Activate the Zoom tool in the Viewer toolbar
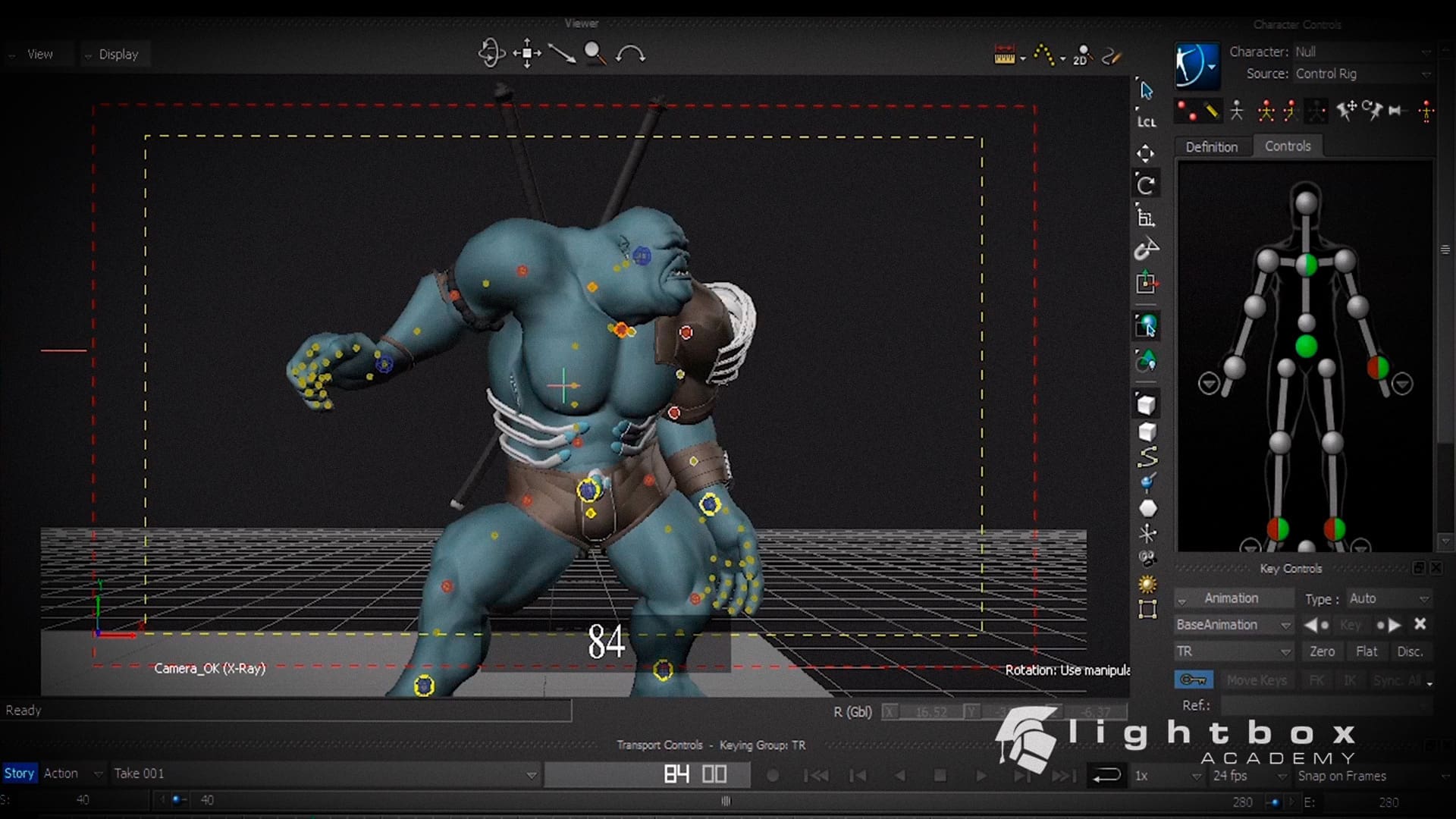The width and height of the screenshot is (1456, 819). [x=595, y=54]
